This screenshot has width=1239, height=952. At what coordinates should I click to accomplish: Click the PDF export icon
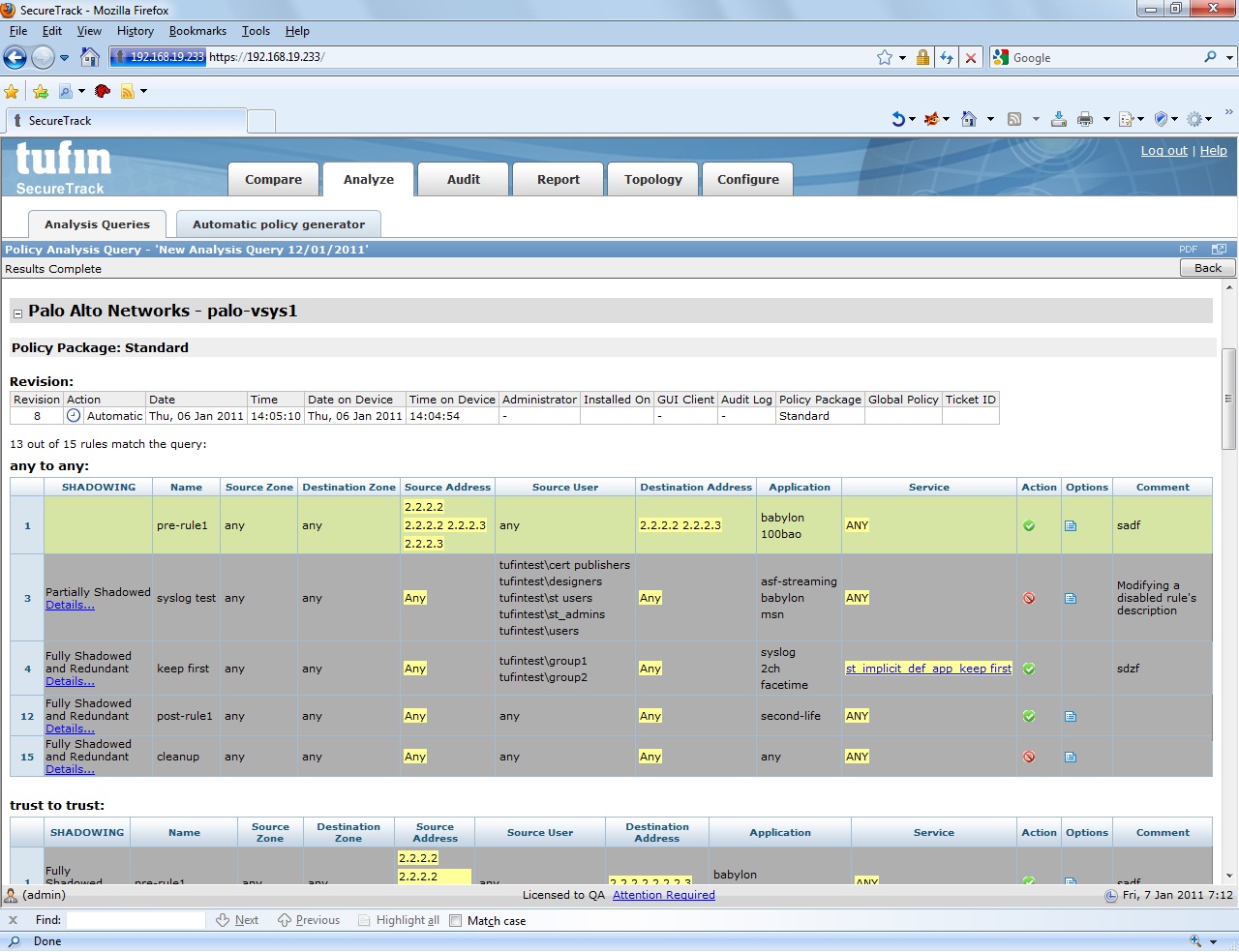(1188, 250)
